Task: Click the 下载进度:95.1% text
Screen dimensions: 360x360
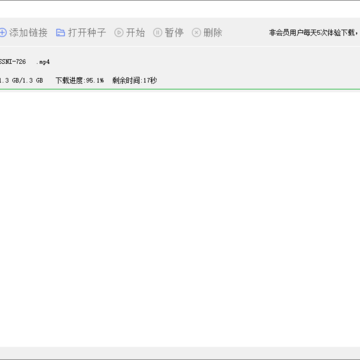Action: (80, 80)
